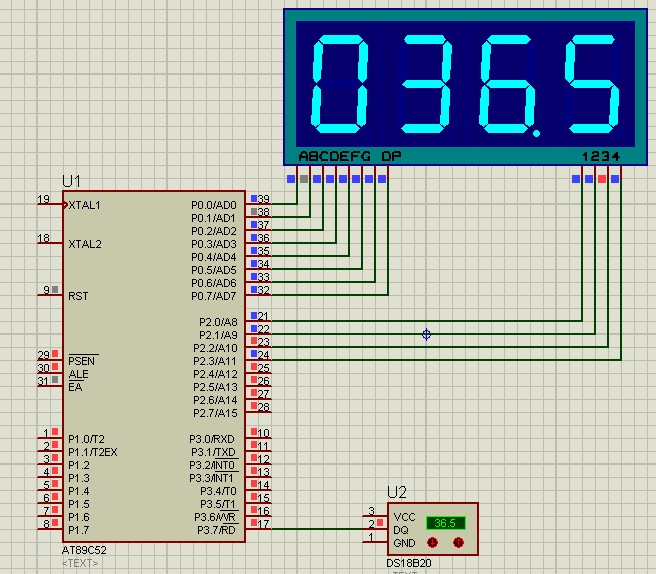Select the AT89C52 part name label

[x=84, y=550]
